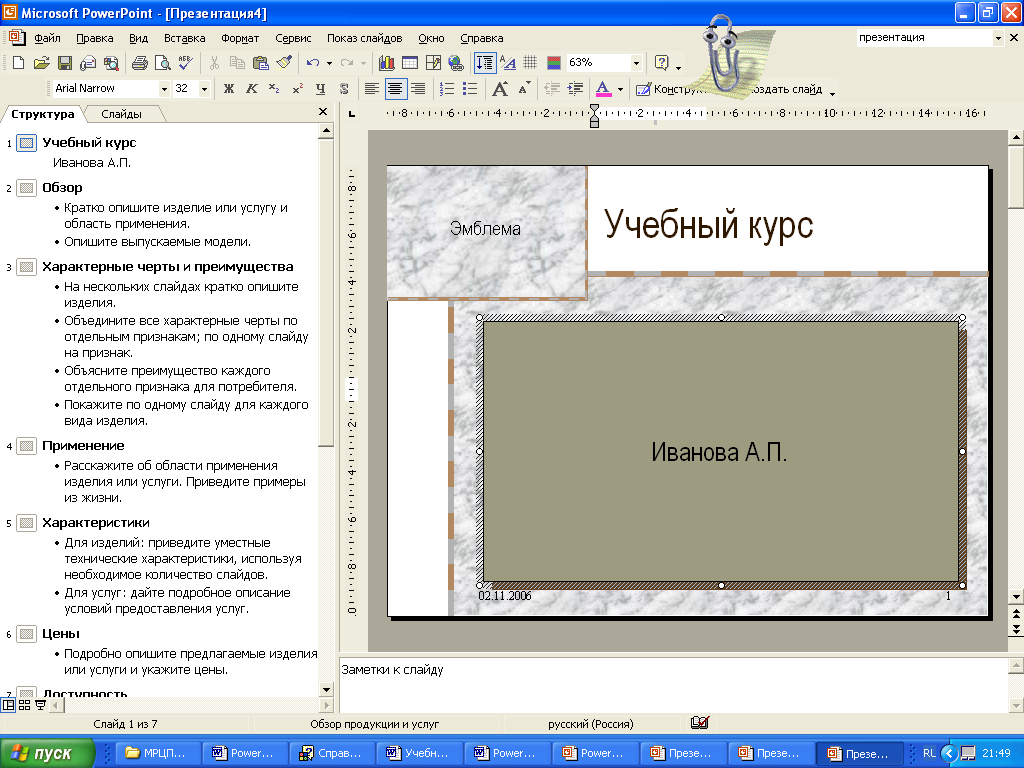Undo the last action
The width and height of the screenshot is (1024, 768).
[x=313, y=63]
